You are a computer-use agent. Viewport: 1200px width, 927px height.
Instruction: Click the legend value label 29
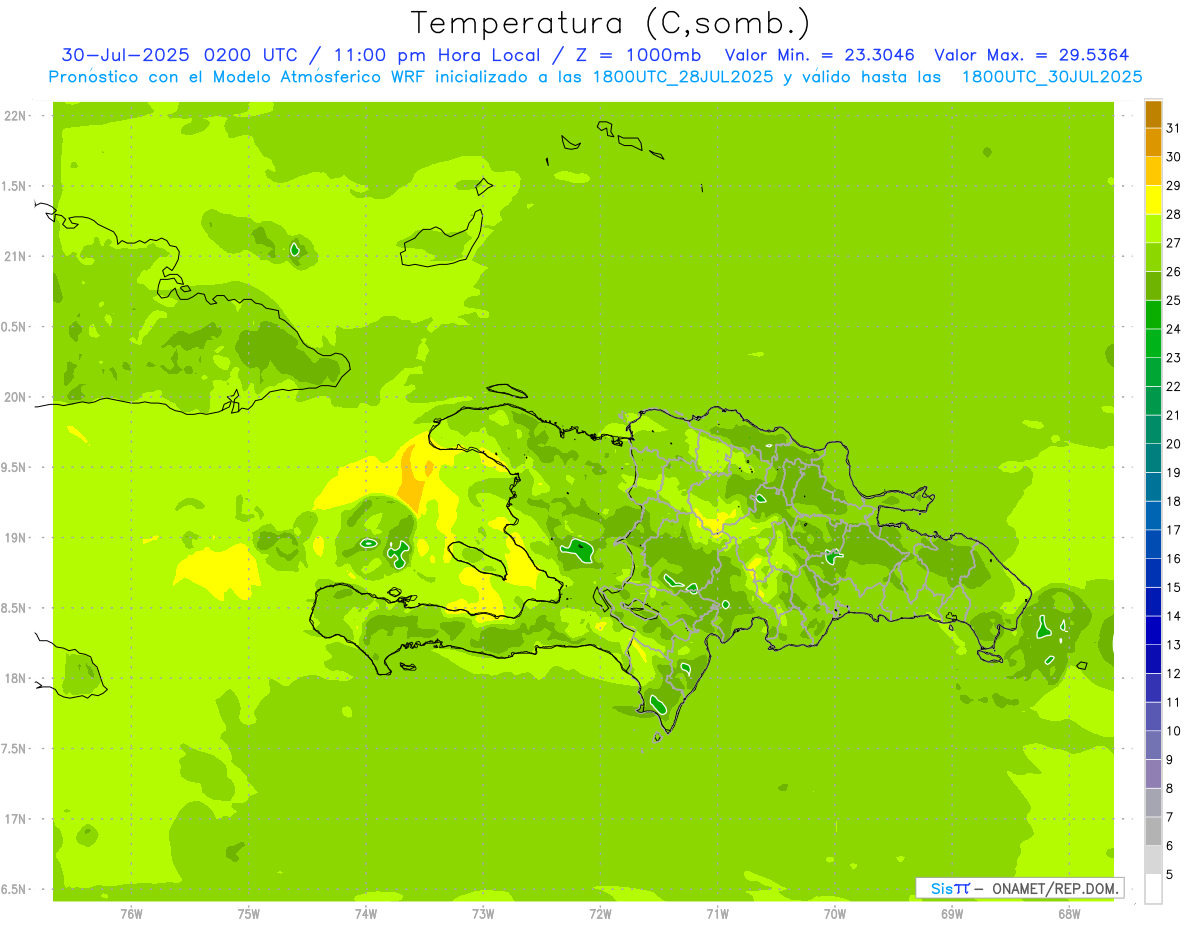point(1173,185)
